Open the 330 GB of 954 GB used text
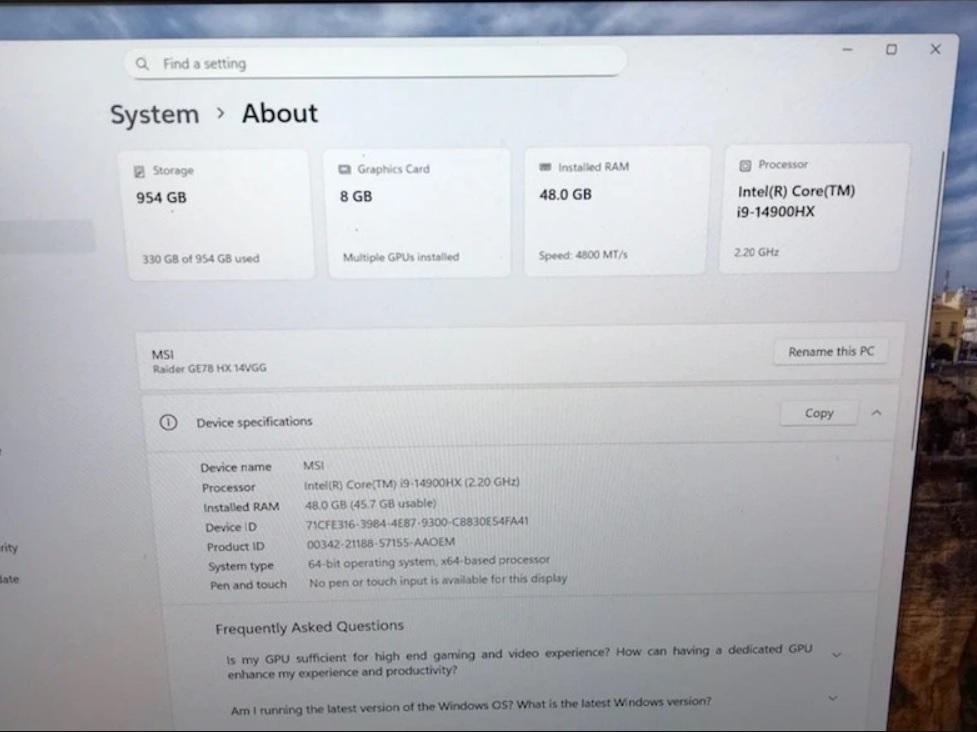This screenshot has height=732, width=977. 200,259
